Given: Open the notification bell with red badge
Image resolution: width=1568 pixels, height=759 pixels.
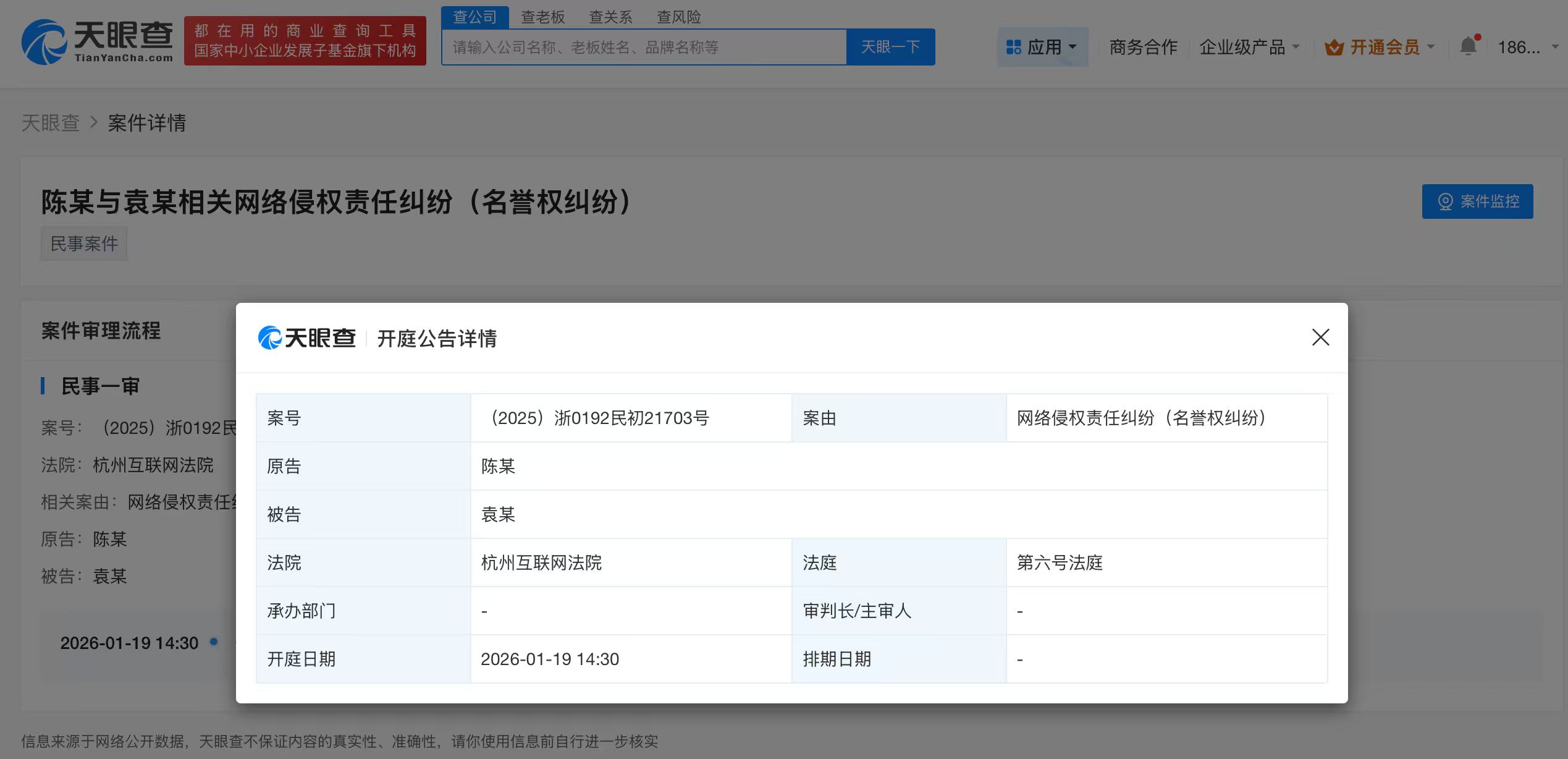Looking at the screenshot, I should coord(1469,45).
